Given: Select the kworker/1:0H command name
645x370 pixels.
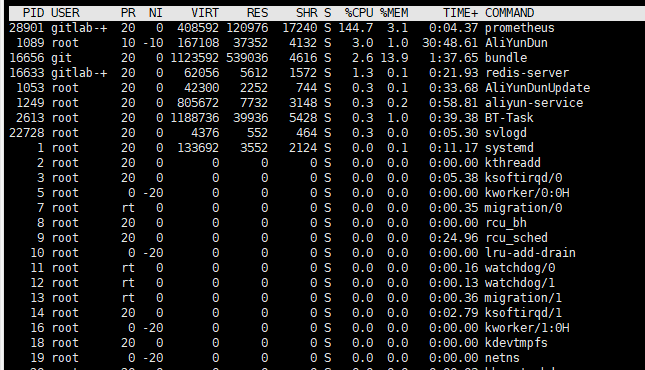Looking at the screenshot, I should [x=527, y=328].
